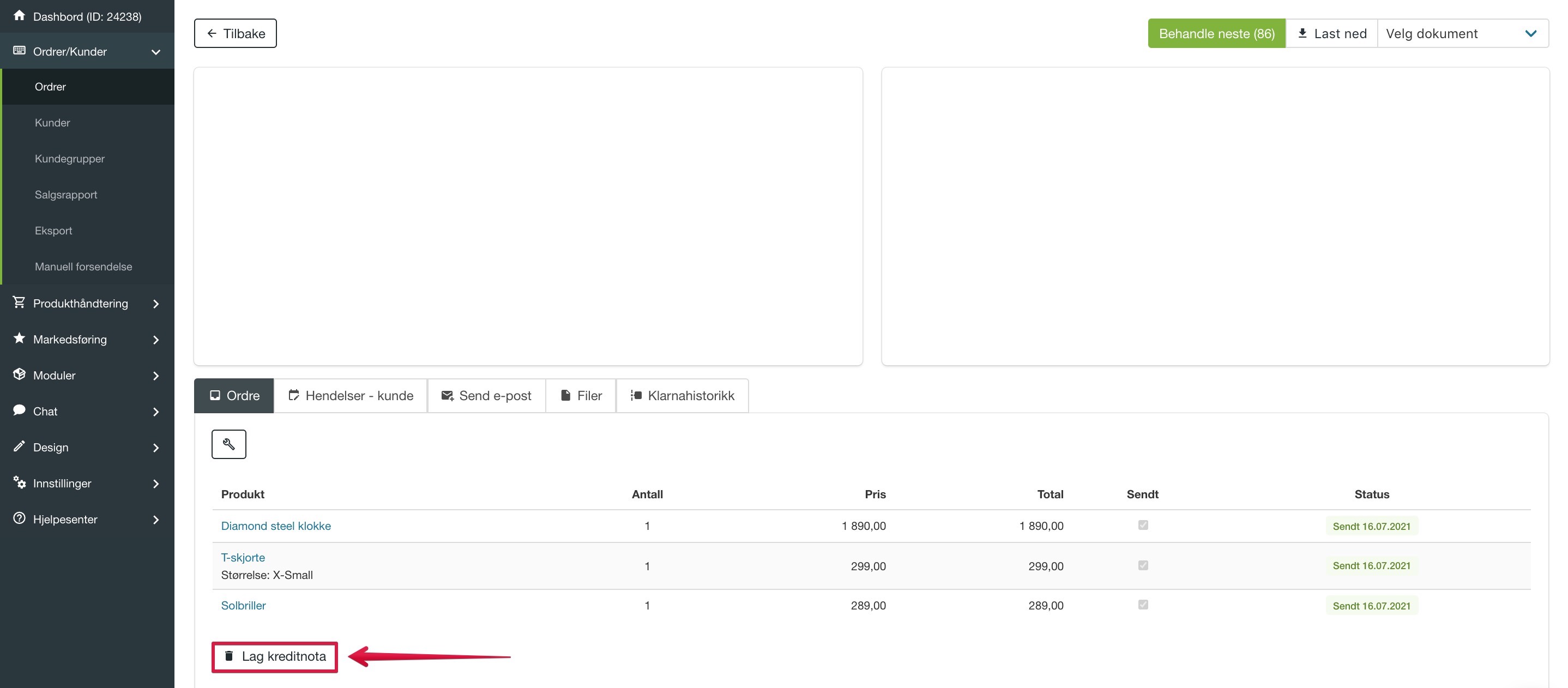
Task: Click the Ordrer/Kunder keyboard icon
Action: tap(20, 51)
